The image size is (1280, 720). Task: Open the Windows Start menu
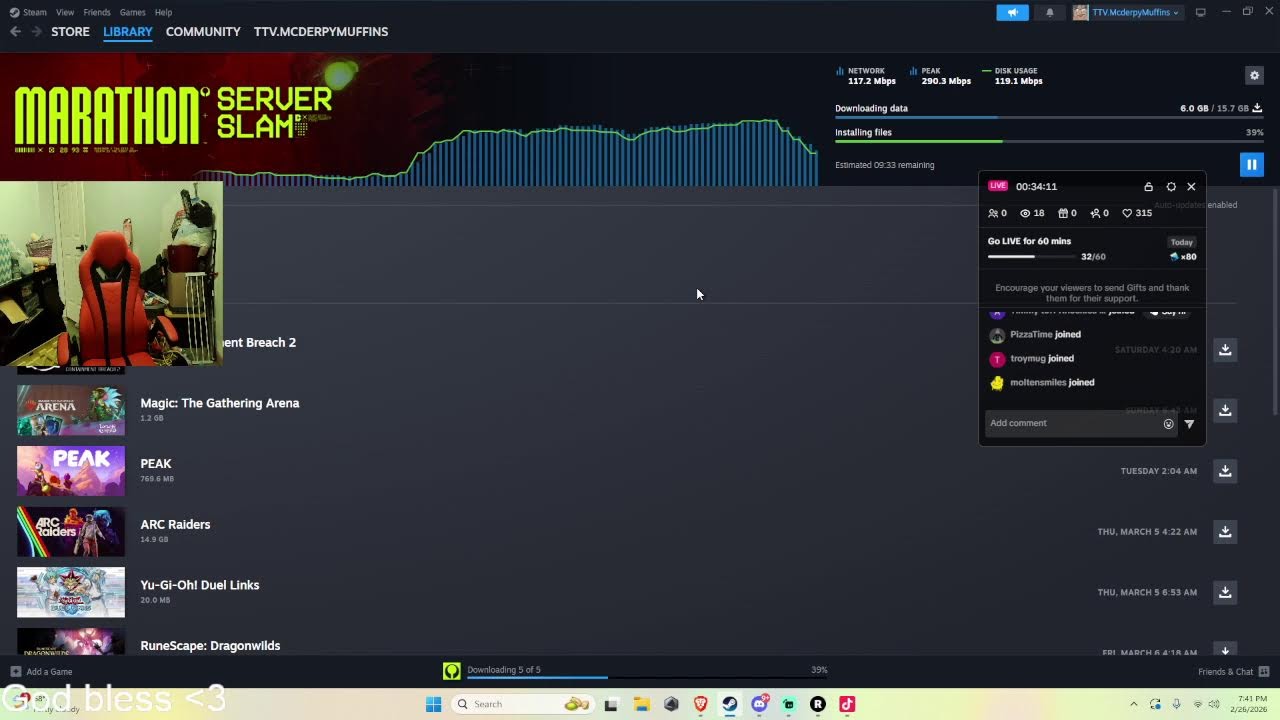pyautogui.click(x=433, y=704)
